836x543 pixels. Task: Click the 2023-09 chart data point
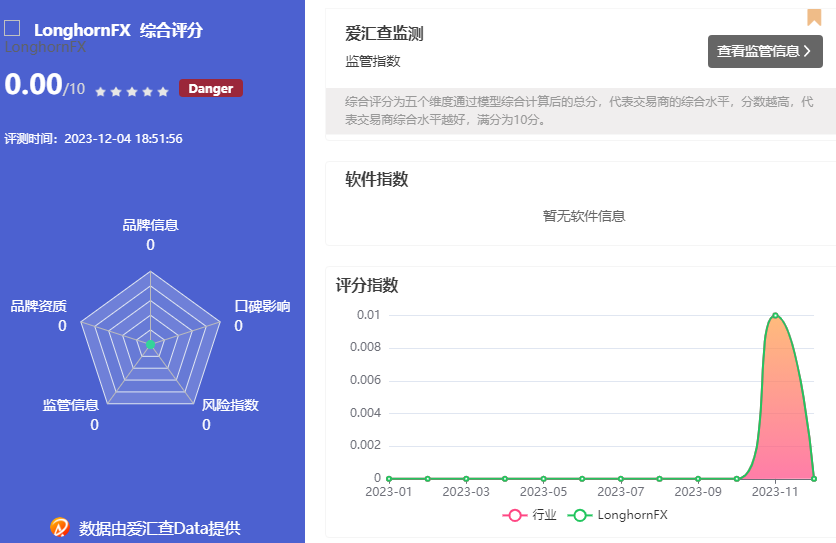coord(698,478)
